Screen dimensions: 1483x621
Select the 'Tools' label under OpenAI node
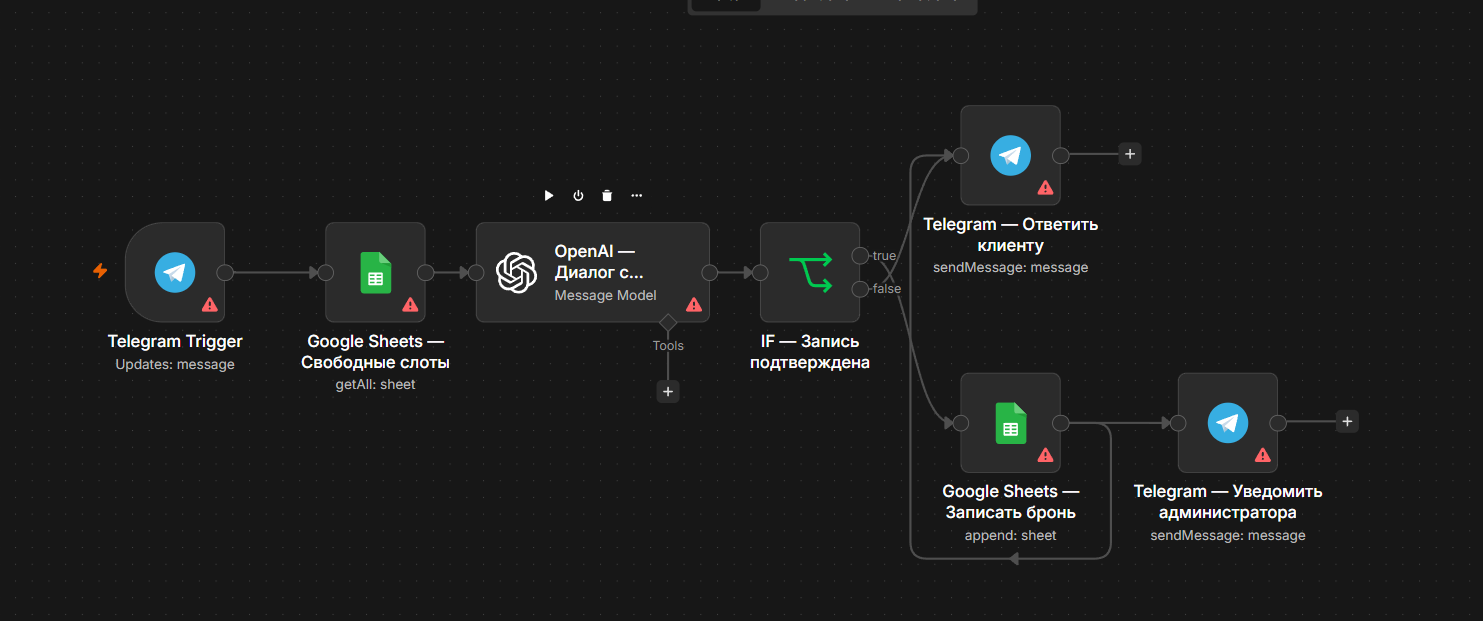[x=668, y=346]
